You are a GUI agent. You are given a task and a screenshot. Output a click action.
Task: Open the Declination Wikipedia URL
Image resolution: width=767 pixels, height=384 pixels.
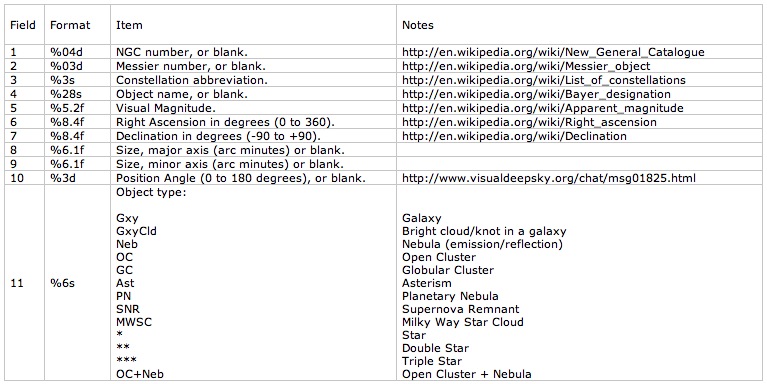(514, 136)
